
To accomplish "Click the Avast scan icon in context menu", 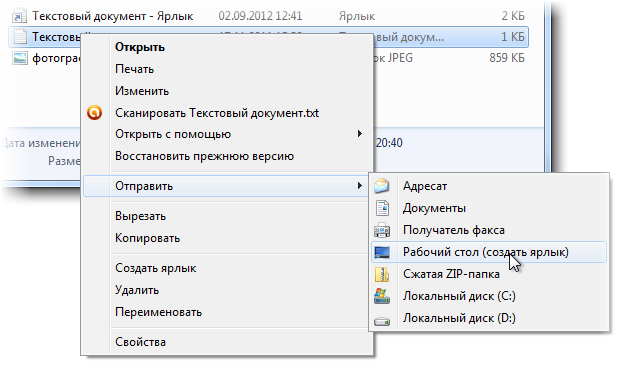I will pyautogui.click(x=95, y=113).
